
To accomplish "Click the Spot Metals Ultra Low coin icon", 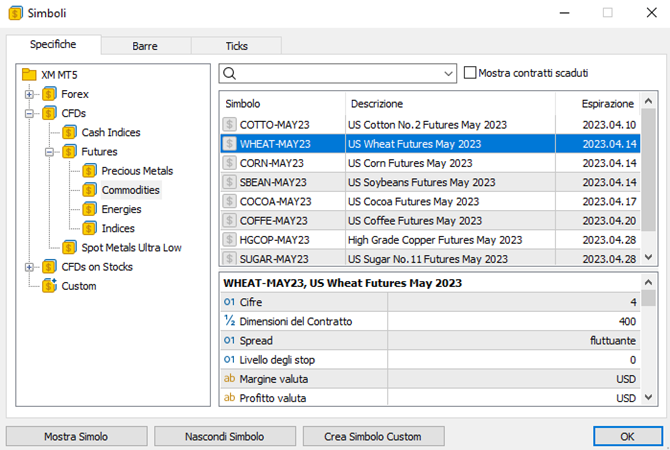I will pyautogui.click(x=69, y=247).
